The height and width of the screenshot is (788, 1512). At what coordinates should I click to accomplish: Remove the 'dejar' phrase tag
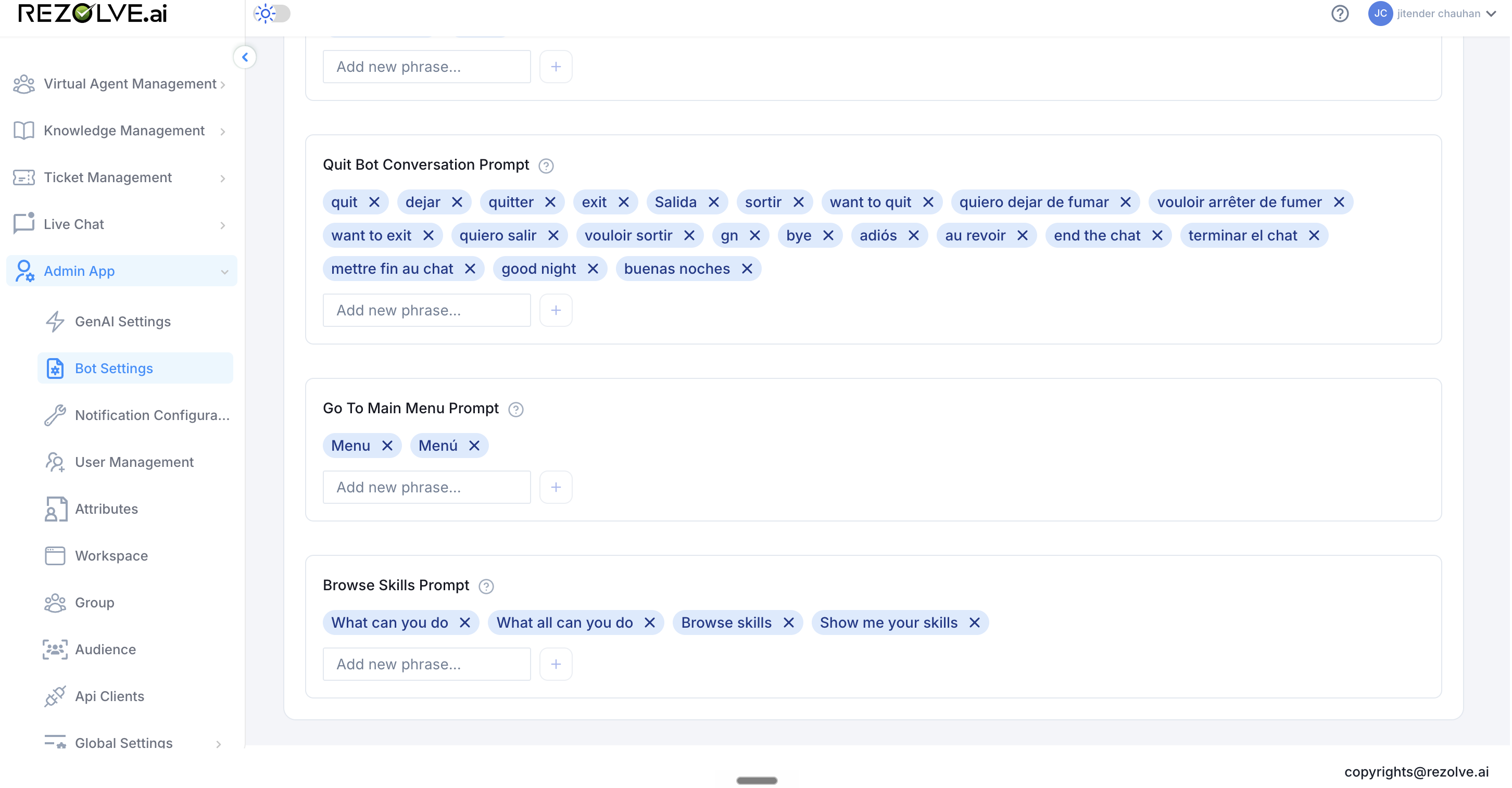click(x=457, y=202)
